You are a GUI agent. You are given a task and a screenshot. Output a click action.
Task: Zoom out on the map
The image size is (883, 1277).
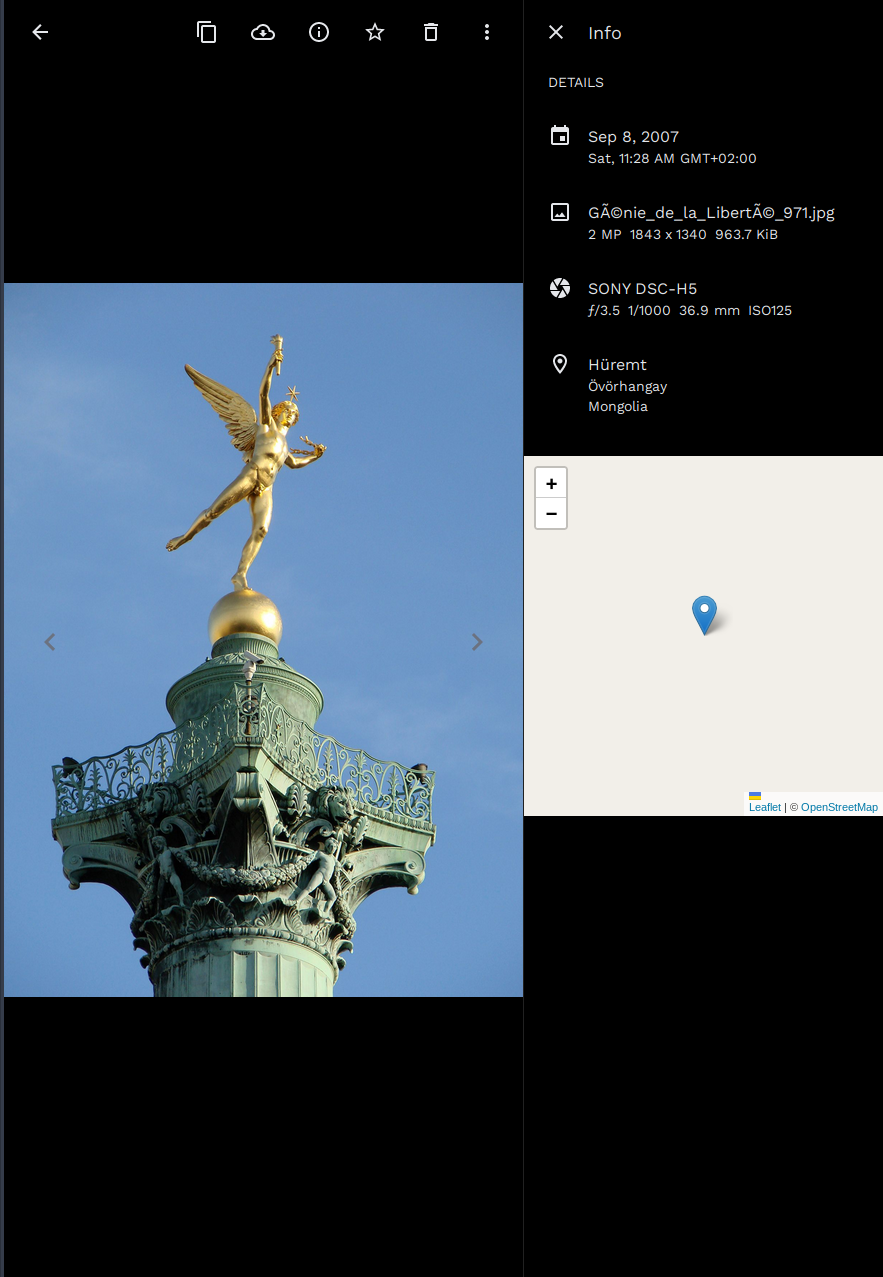point(551,514)
